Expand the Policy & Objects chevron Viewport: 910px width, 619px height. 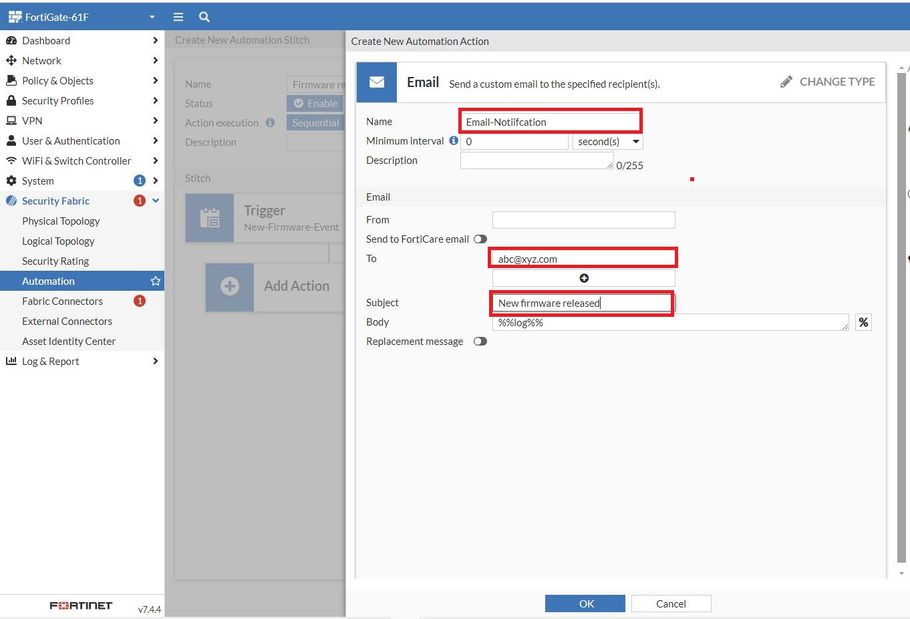click(155, 81)
